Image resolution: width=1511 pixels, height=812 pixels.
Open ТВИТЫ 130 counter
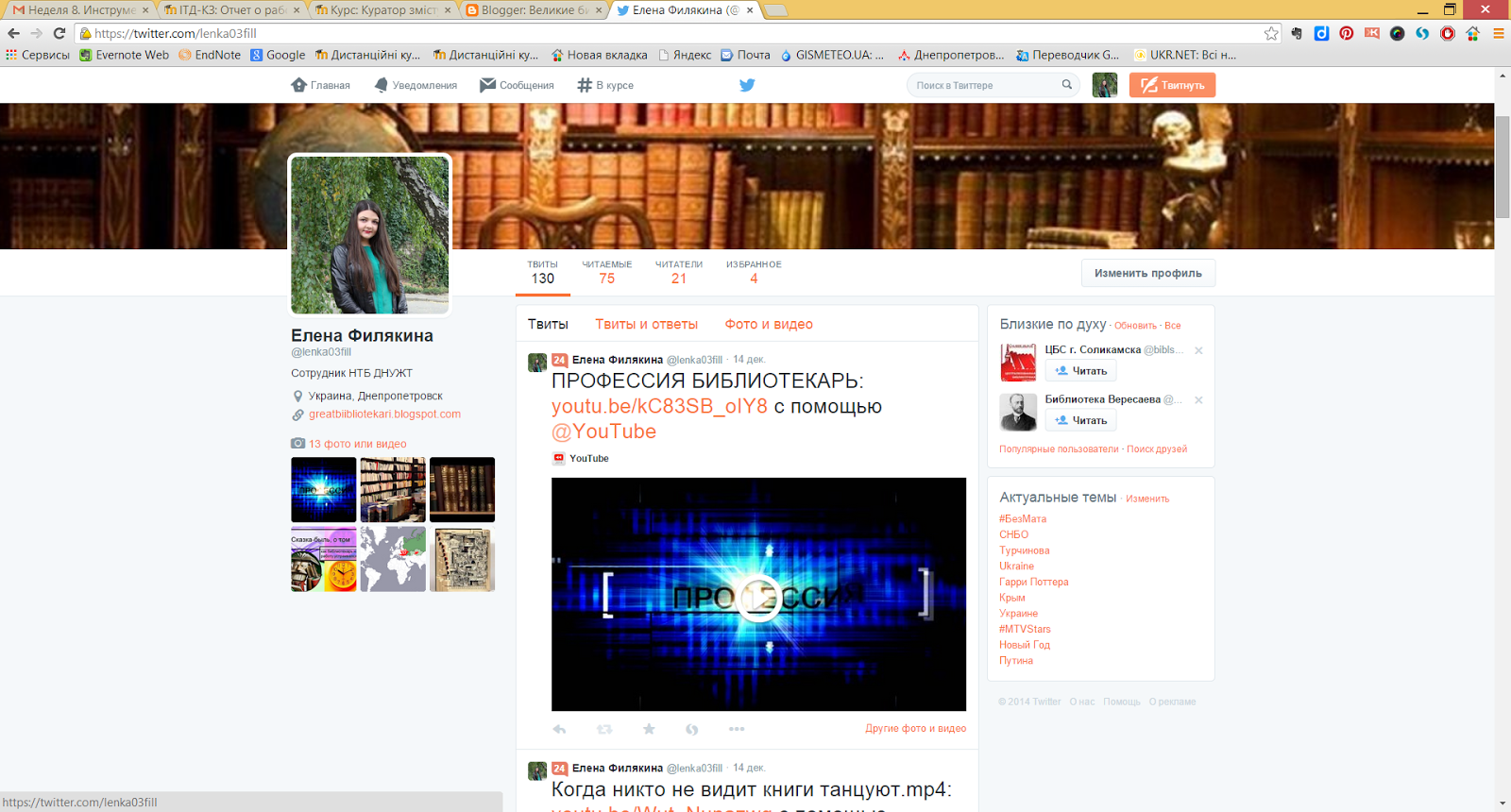pos(543,272)
